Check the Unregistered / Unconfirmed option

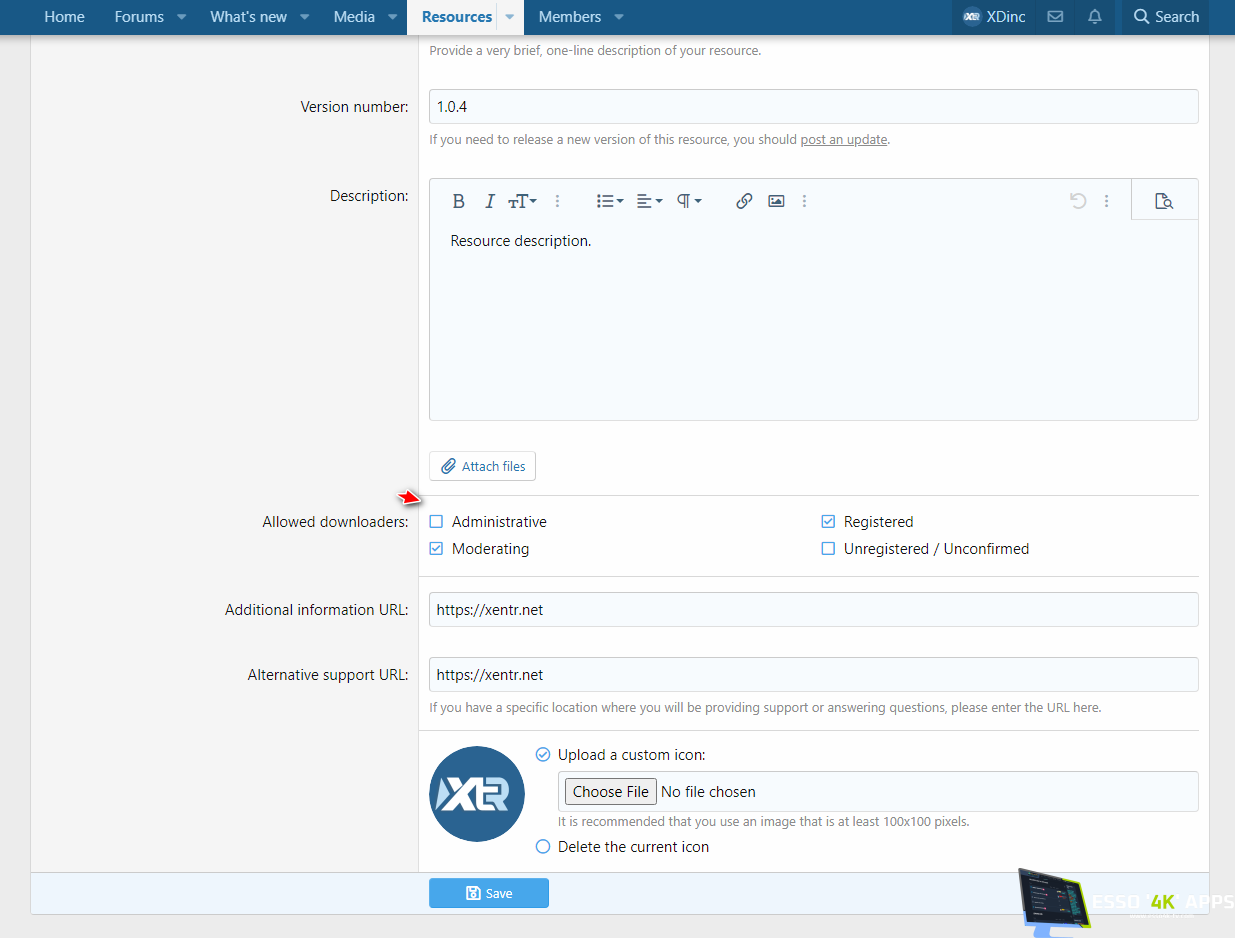tap(828, 549)
